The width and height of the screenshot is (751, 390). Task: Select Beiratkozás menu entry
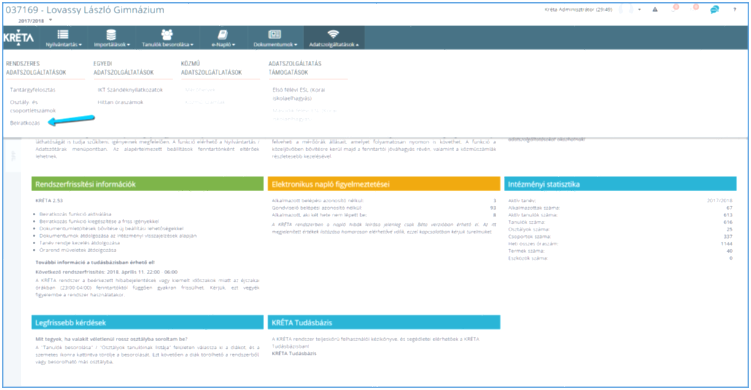(x=25, y=123)
